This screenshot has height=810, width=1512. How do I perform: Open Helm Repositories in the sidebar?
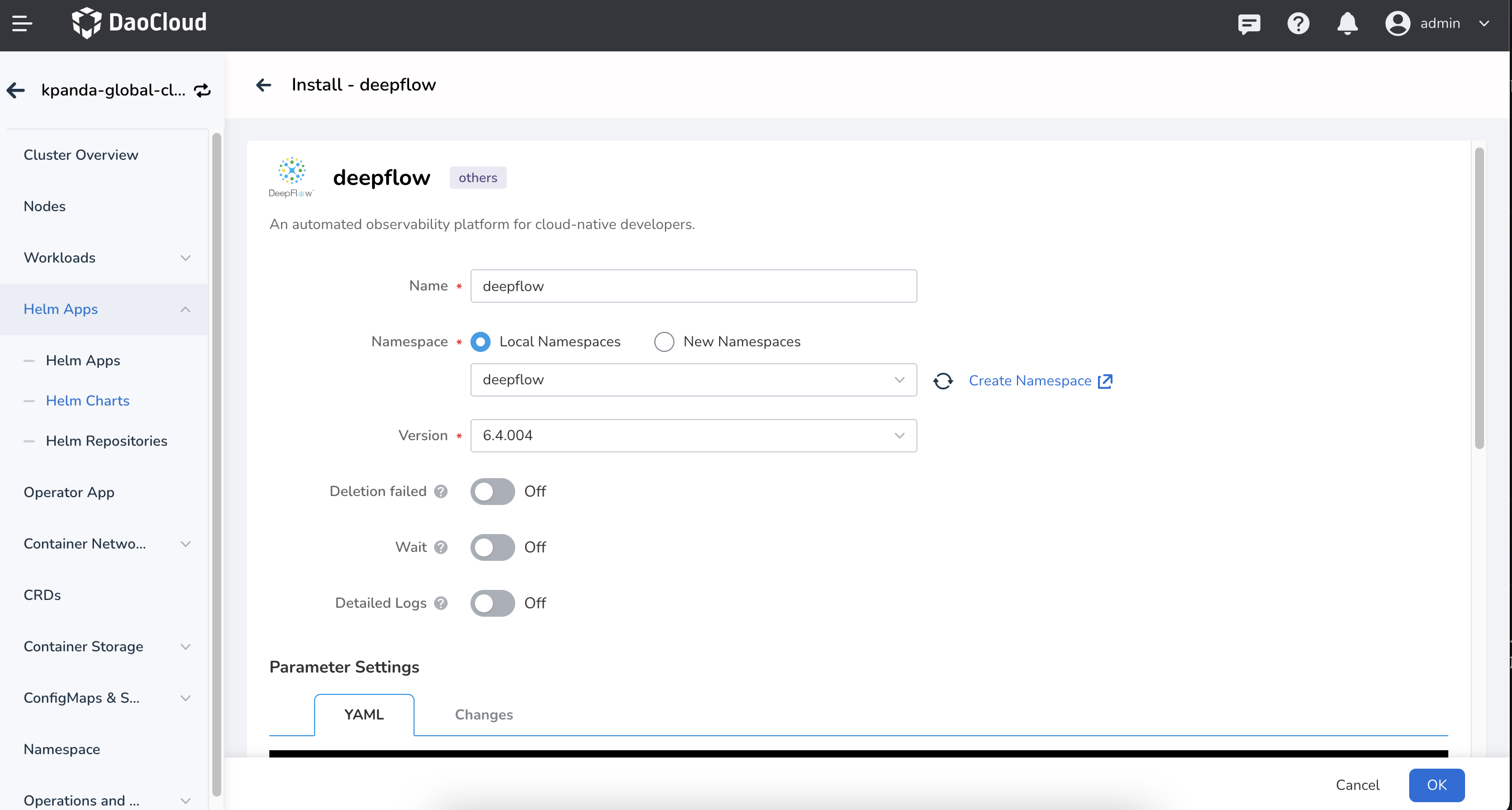106,441
